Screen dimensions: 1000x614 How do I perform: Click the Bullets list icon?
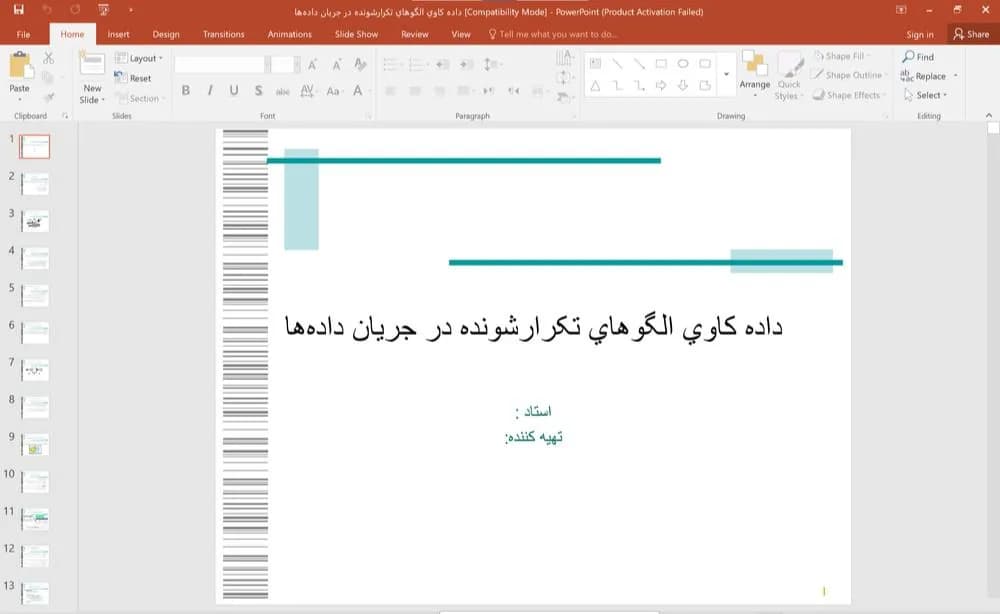tap(391, 64)
